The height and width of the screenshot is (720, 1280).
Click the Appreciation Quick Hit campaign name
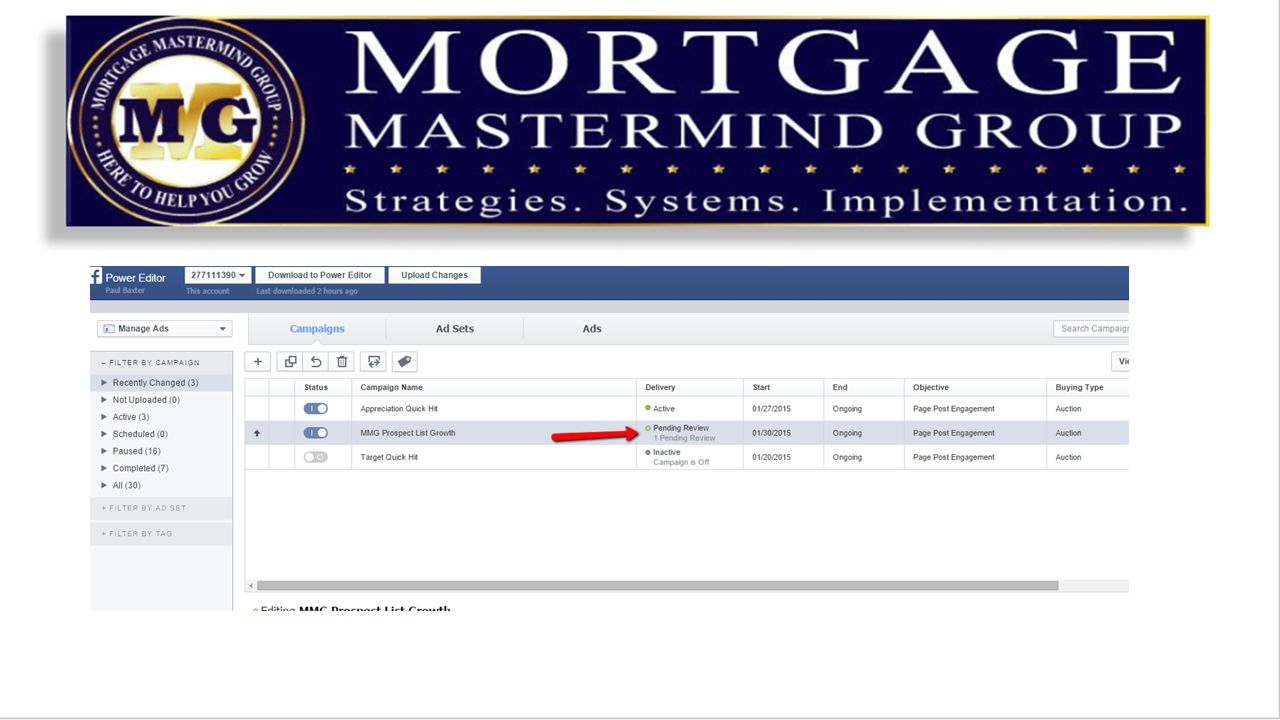pyautogui.click(x=399, y=409)
